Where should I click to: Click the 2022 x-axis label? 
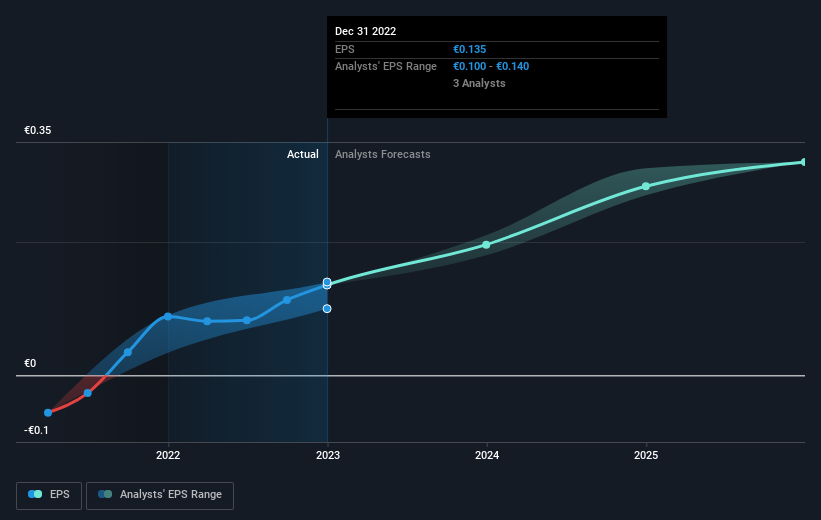168,455
